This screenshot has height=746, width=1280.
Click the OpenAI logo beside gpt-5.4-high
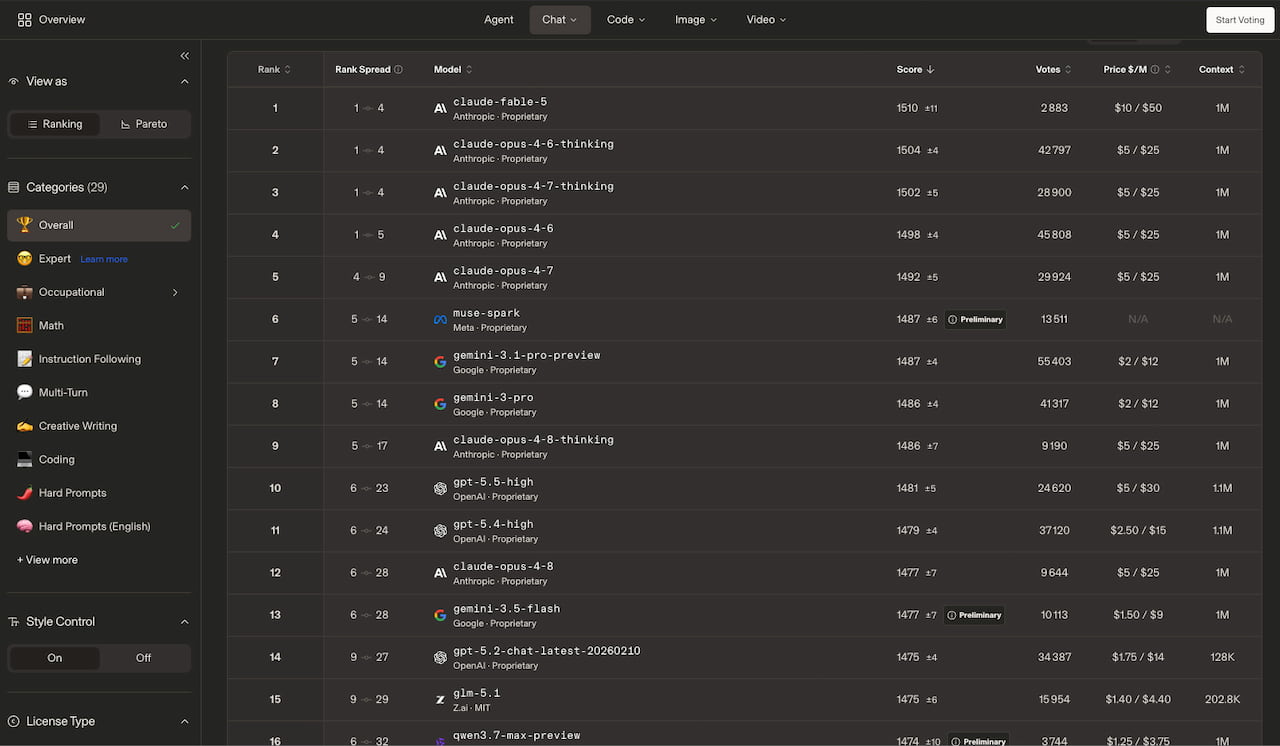coord(440,530)
